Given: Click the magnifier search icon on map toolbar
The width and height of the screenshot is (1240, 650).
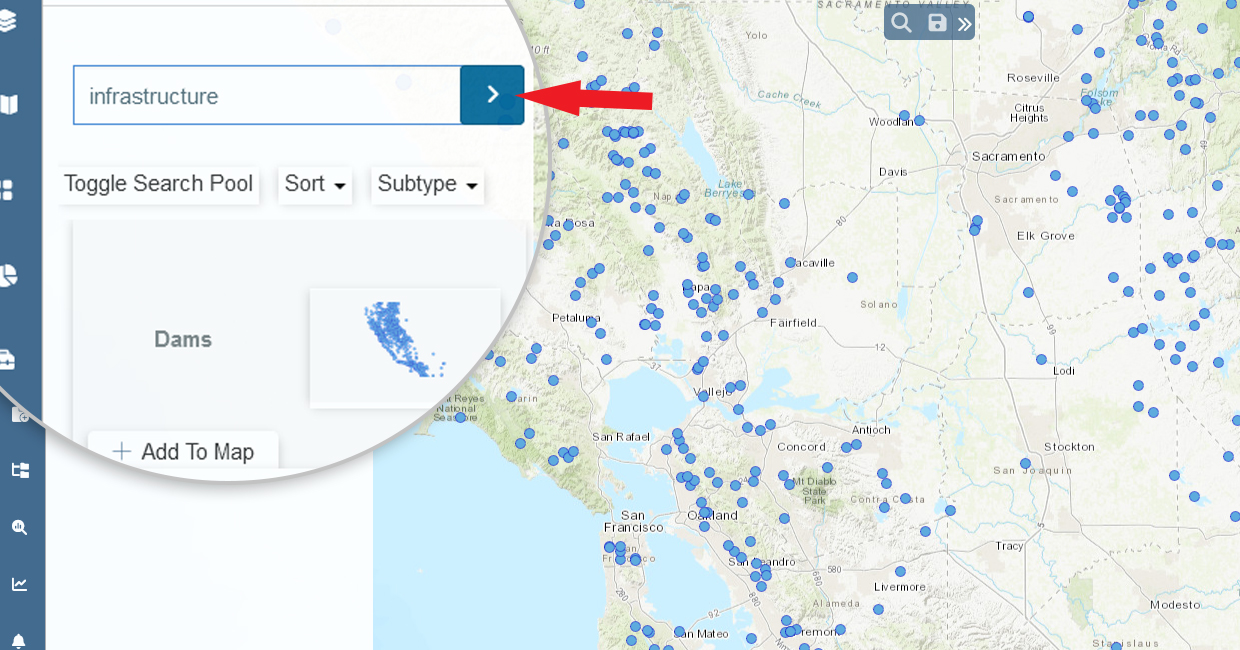Looking at the screenshot, I should [x=901, y=22].
